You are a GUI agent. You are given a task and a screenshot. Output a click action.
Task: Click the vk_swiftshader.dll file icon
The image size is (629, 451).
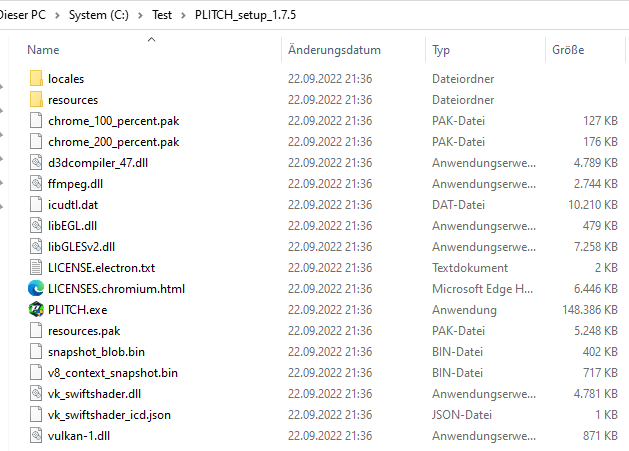[36, 393]
